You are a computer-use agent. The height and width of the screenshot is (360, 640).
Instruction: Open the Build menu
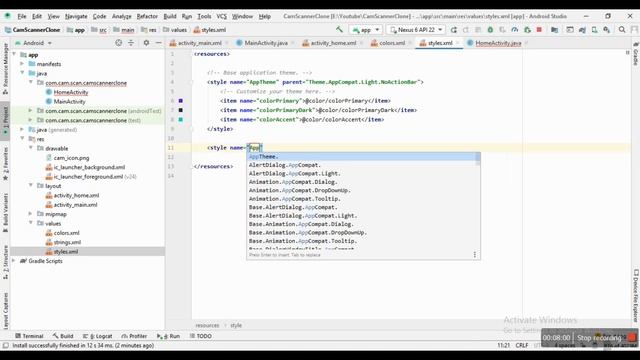point(170,16)
